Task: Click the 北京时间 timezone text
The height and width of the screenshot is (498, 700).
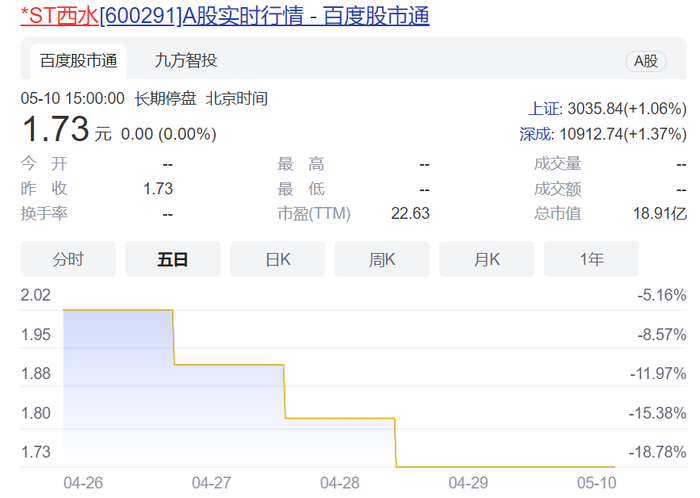Action: coord(237,99)
